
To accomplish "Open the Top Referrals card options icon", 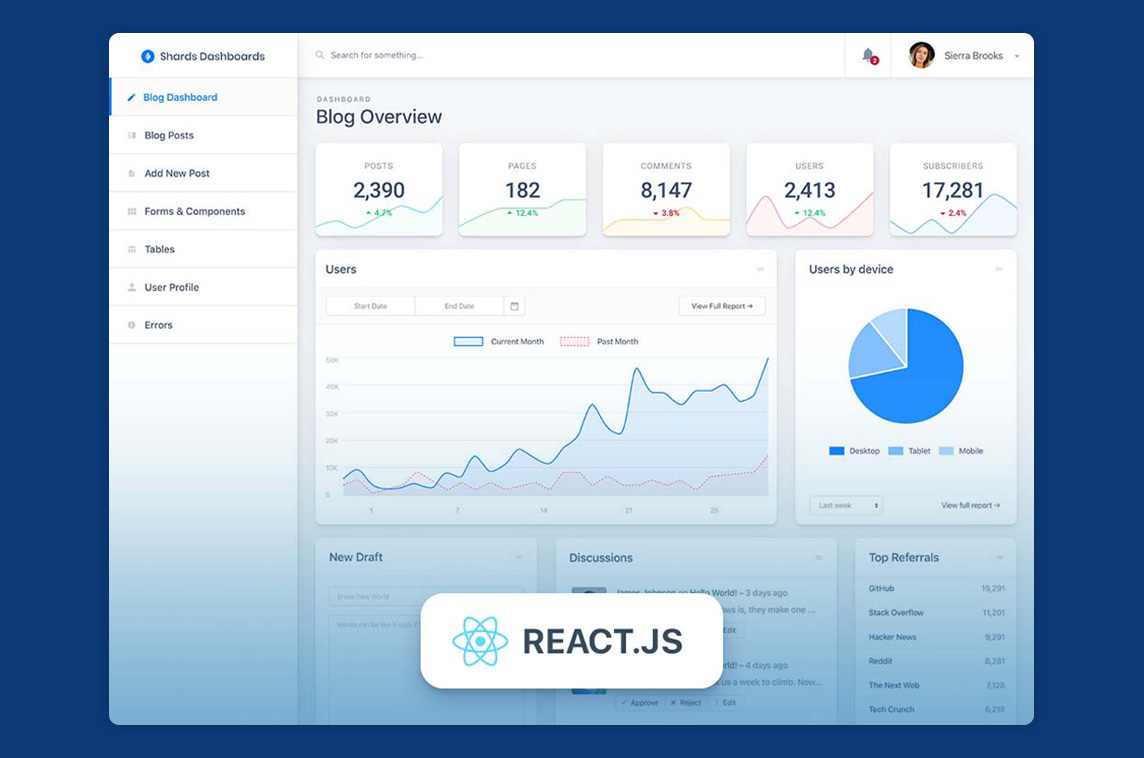I will click(x=1000, y=558).
